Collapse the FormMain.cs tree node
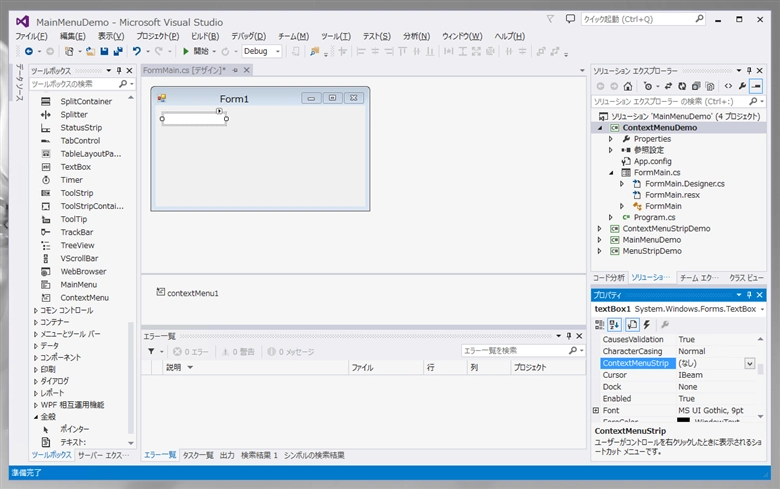This screenshot has height=489, width=780. (611, 173)
